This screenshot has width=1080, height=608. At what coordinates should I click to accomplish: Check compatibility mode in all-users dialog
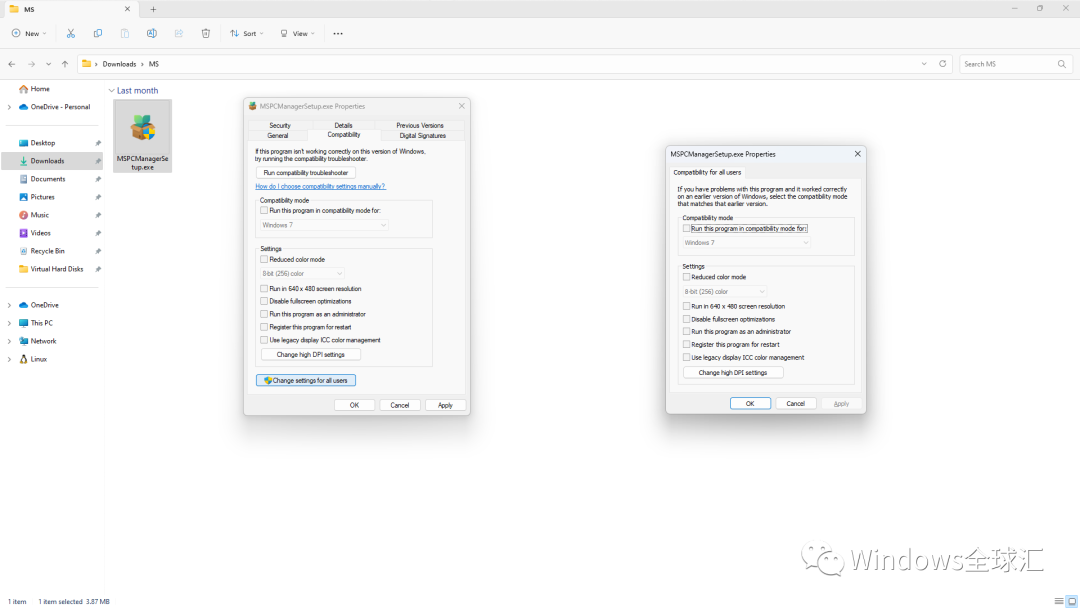pyautogui.click(x=686, y=228)
